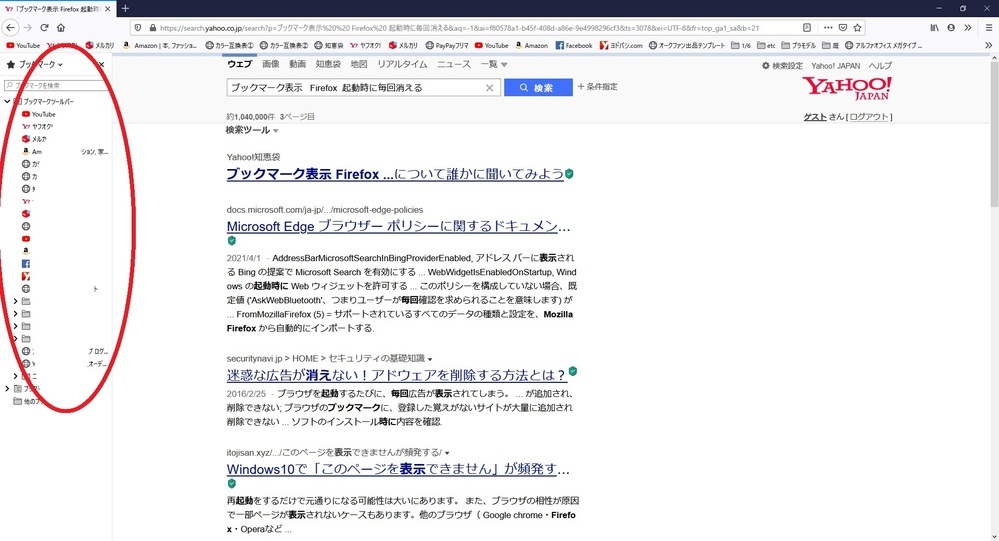Clear the Yahoo search box text
Image resolution: width=999 pixels, height=541 pixels.
coord(490,88)
